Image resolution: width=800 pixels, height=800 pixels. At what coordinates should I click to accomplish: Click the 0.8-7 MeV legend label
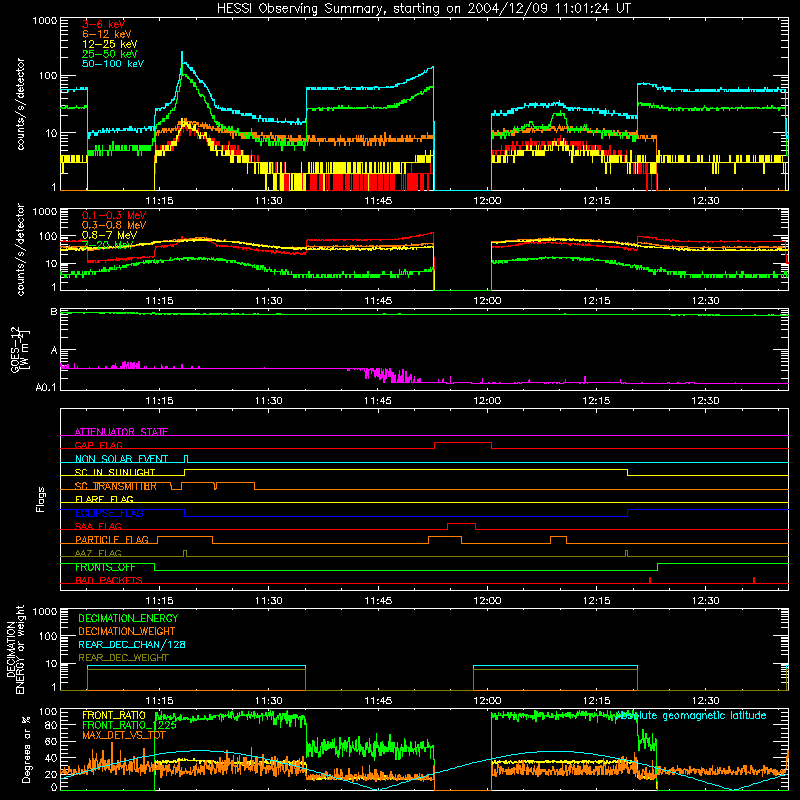coord(109,235)
